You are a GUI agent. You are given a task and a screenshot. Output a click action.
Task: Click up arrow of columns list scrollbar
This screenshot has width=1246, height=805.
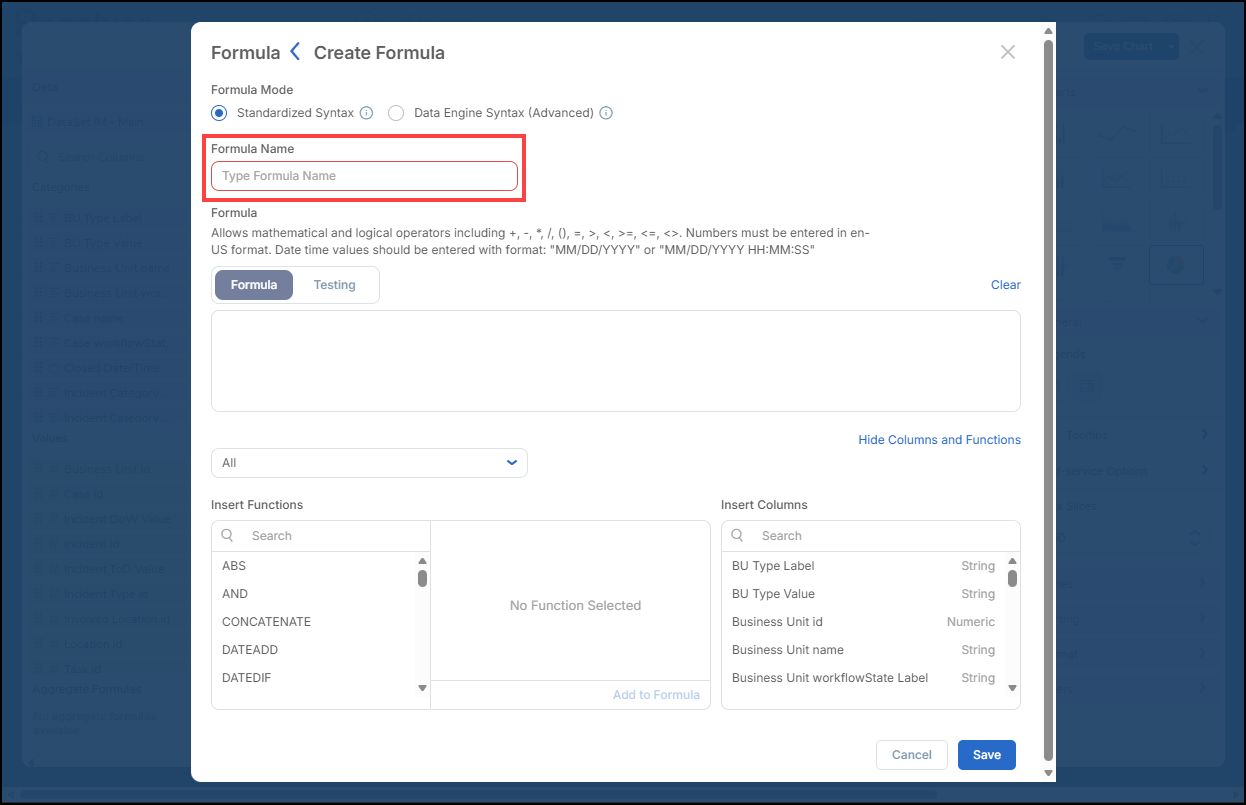coord(1012,562)
